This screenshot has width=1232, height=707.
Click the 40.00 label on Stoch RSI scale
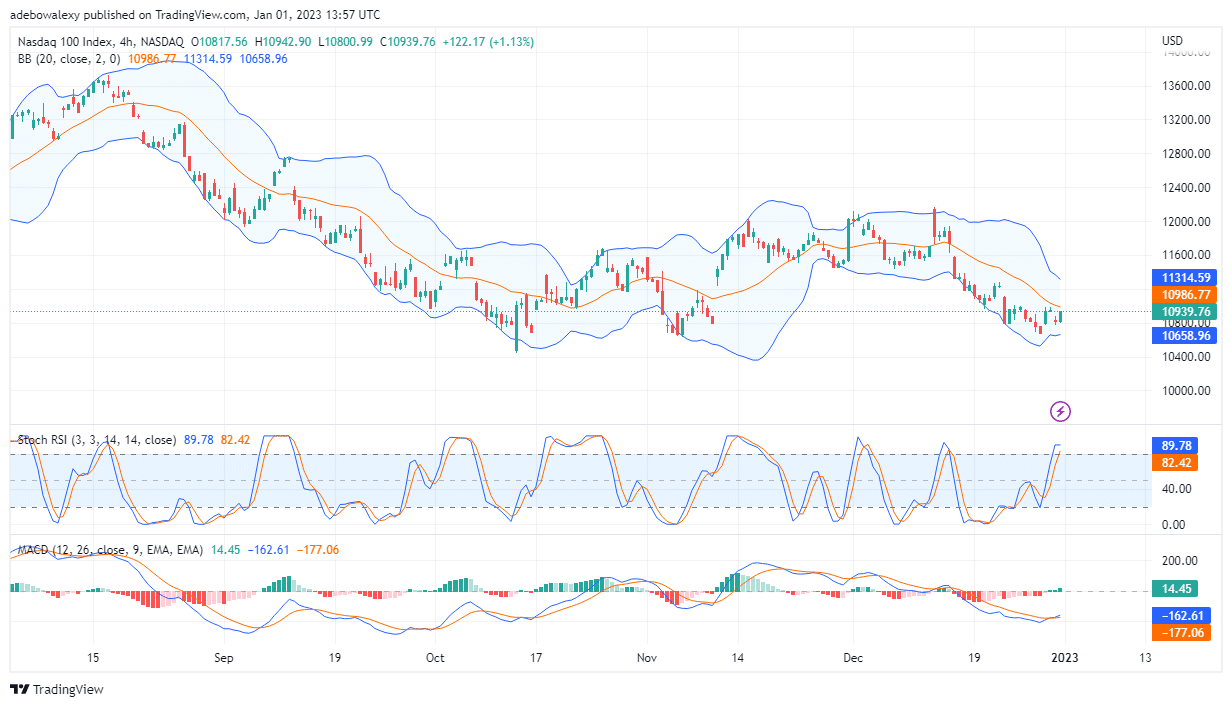point(1176,489)
